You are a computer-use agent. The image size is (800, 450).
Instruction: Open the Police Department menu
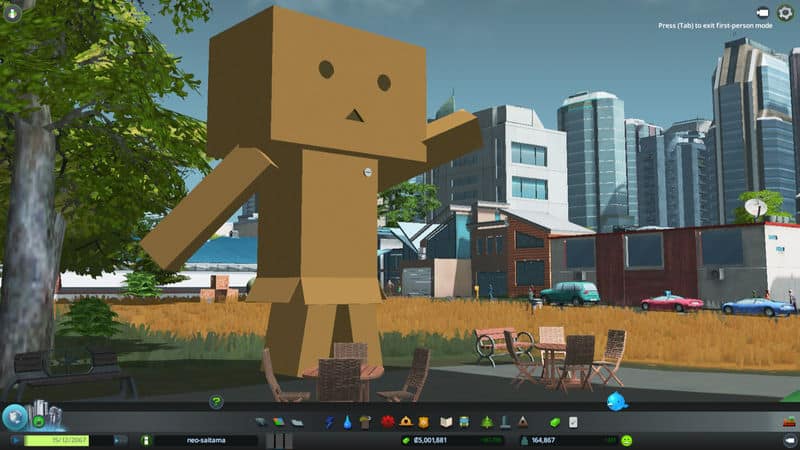(x=424, y=422)
